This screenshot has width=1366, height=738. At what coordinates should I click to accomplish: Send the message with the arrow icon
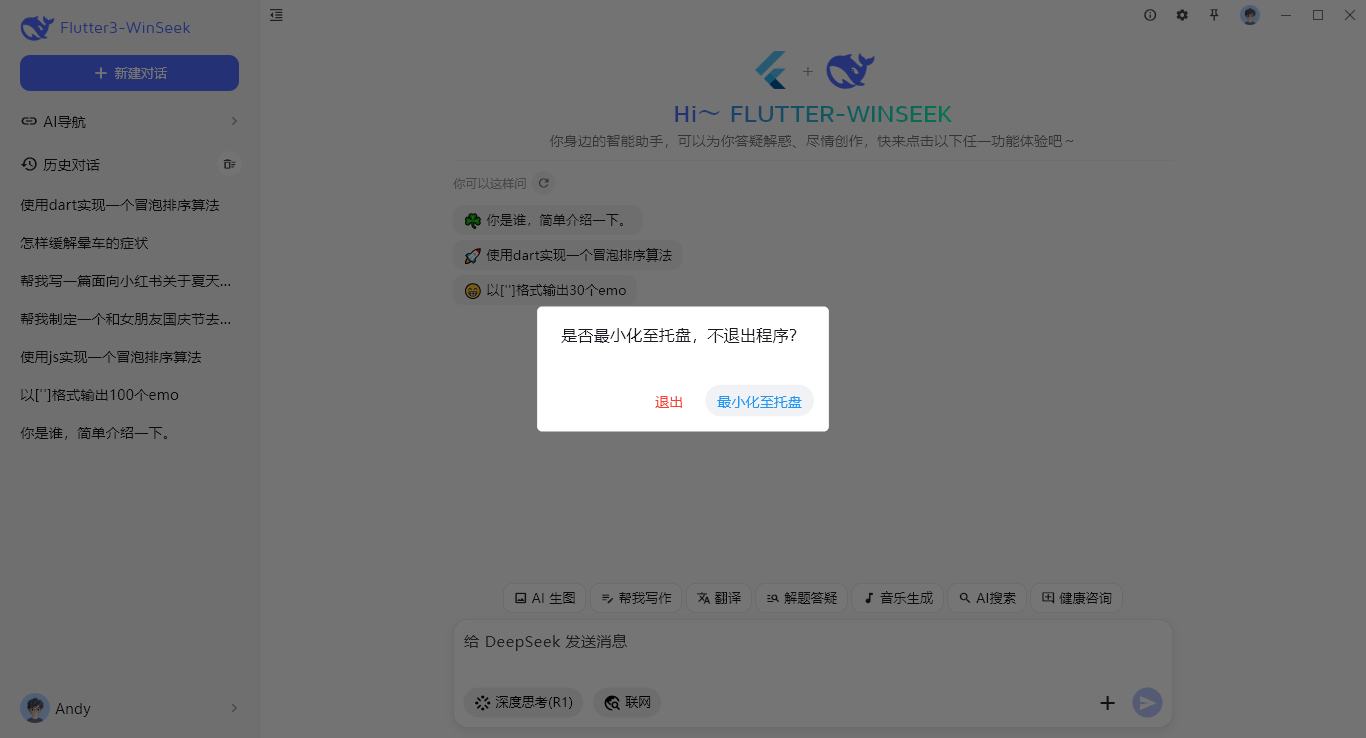[x=1147, y=702]
